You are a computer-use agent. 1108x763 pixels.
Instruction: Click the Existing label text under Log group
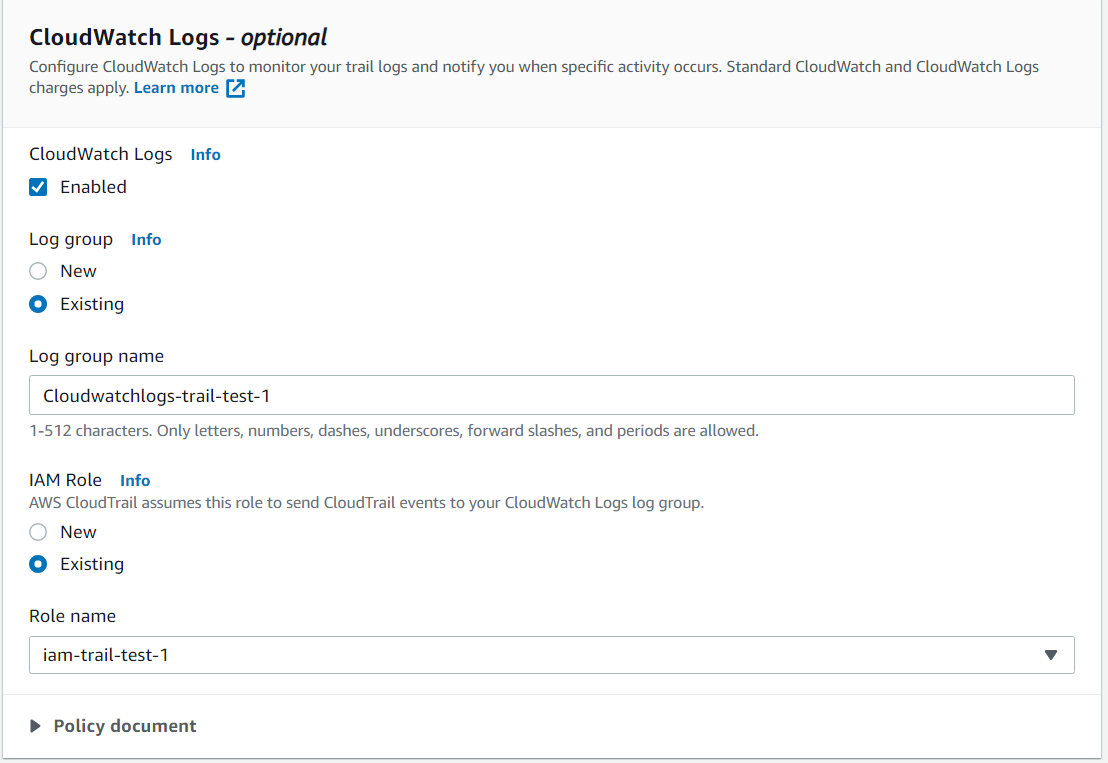click(92, 304)
